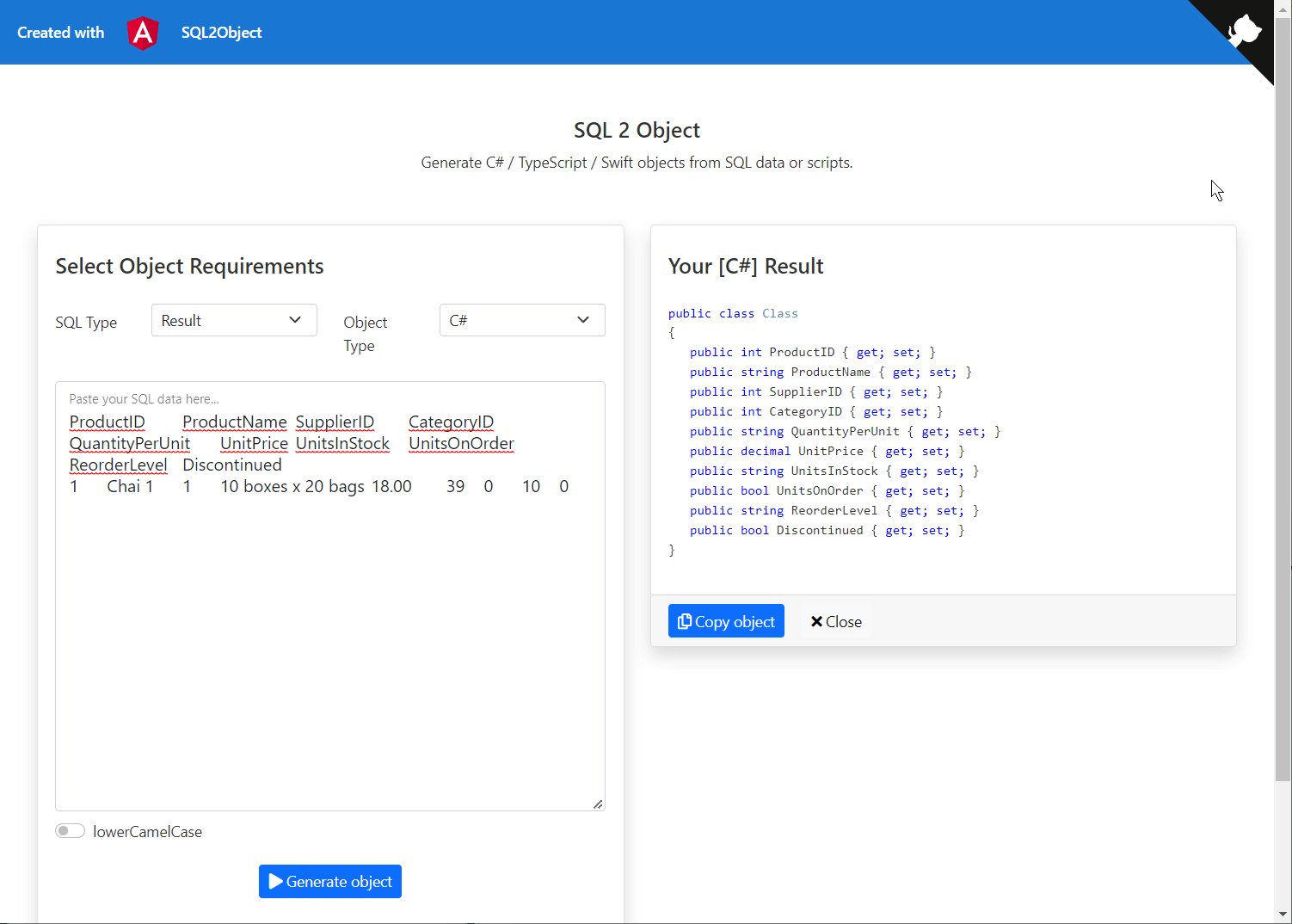Open the SQL Type dropdown showing Result
This screenshot has width=1292, height=924.
(x=233, y=319)
